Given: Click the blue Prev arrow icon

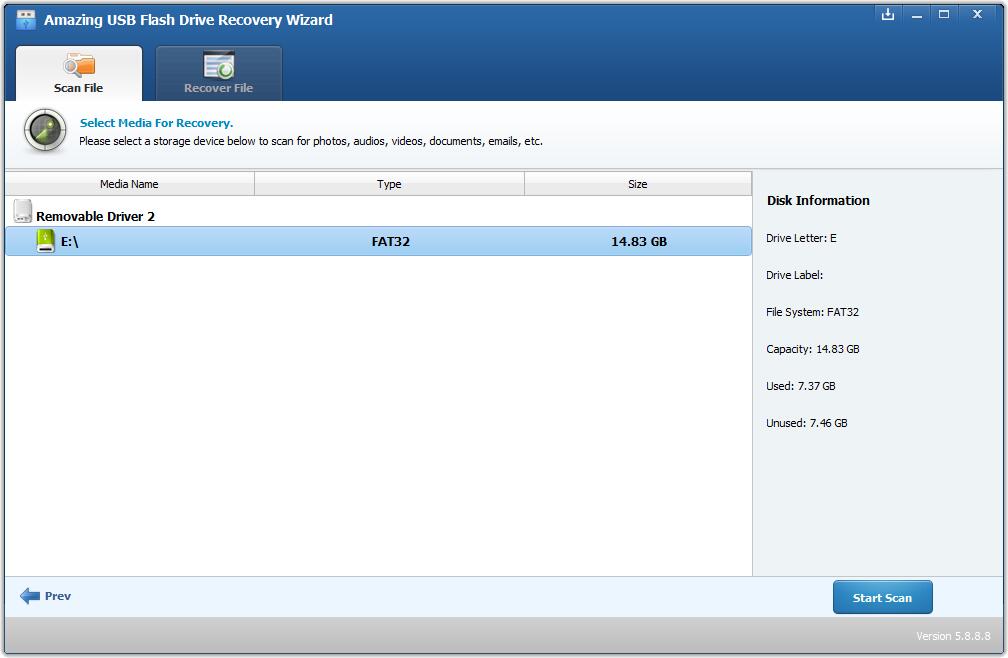Looking at the screenshot, I should pos(30,596).
